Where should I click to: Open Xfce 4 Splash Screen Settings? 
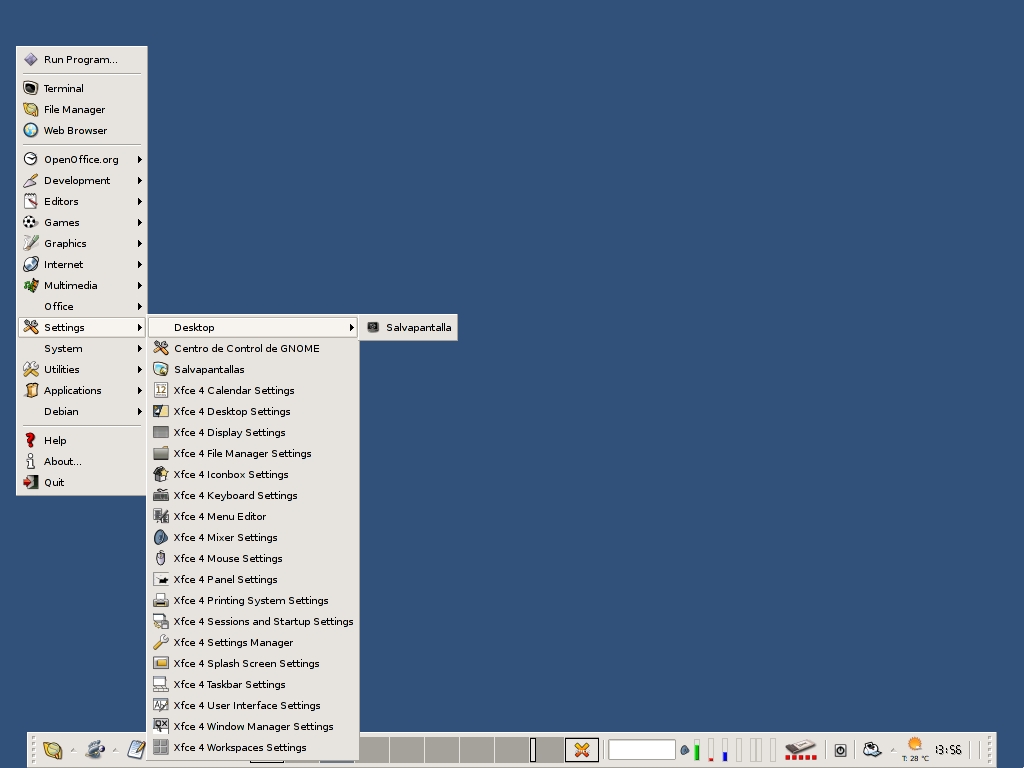253,663
